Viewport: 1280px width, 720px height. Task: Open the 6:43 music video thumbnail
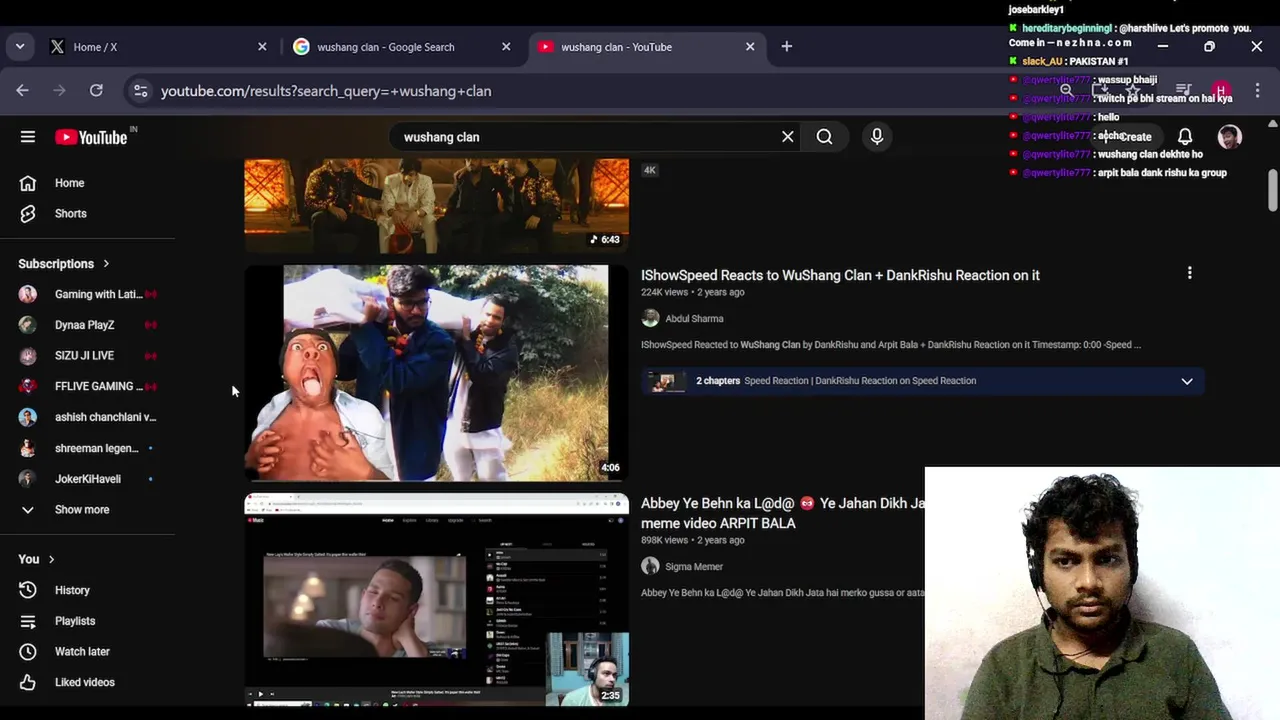coord(437,205)
